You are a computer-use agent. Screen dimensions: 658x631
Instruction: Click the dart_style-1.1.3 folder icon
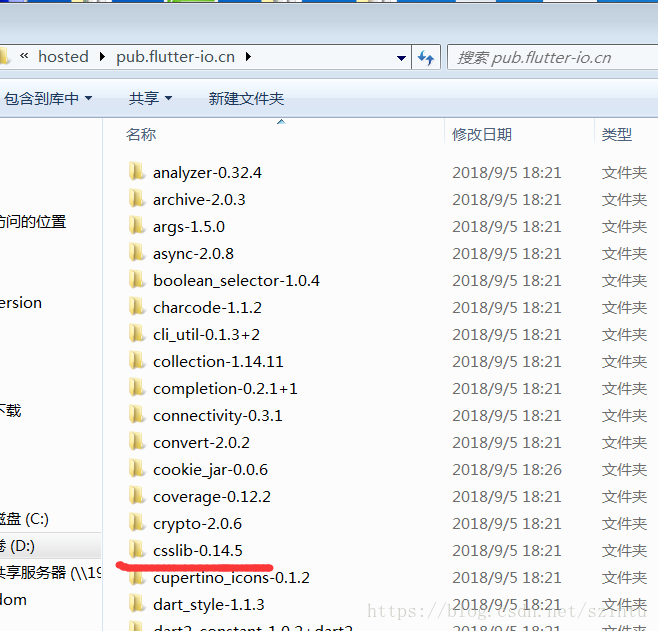coord(137,604)
